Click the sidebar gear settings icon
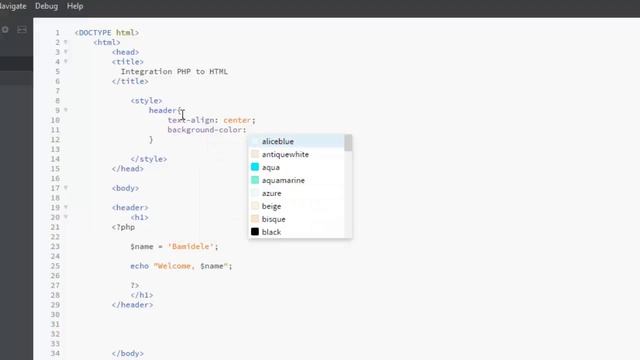 tap(5, 29)
